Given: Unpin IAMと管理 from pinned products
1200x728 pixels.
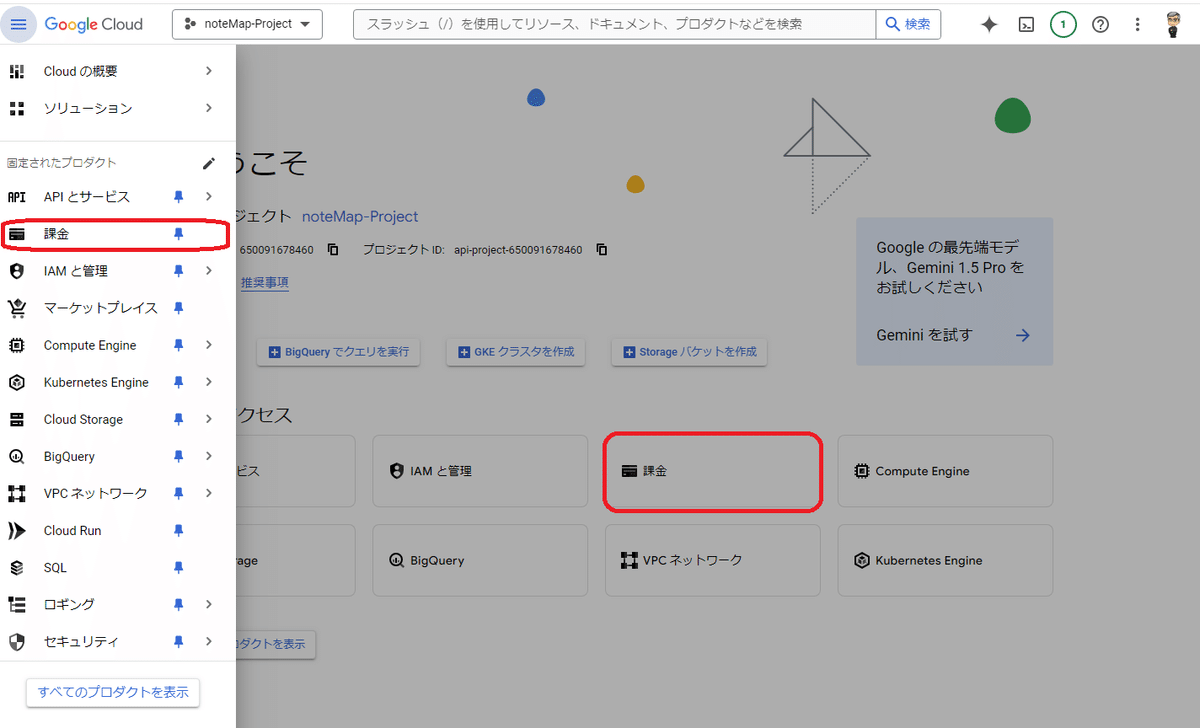Looking at the screenshot, I should 179,271.
